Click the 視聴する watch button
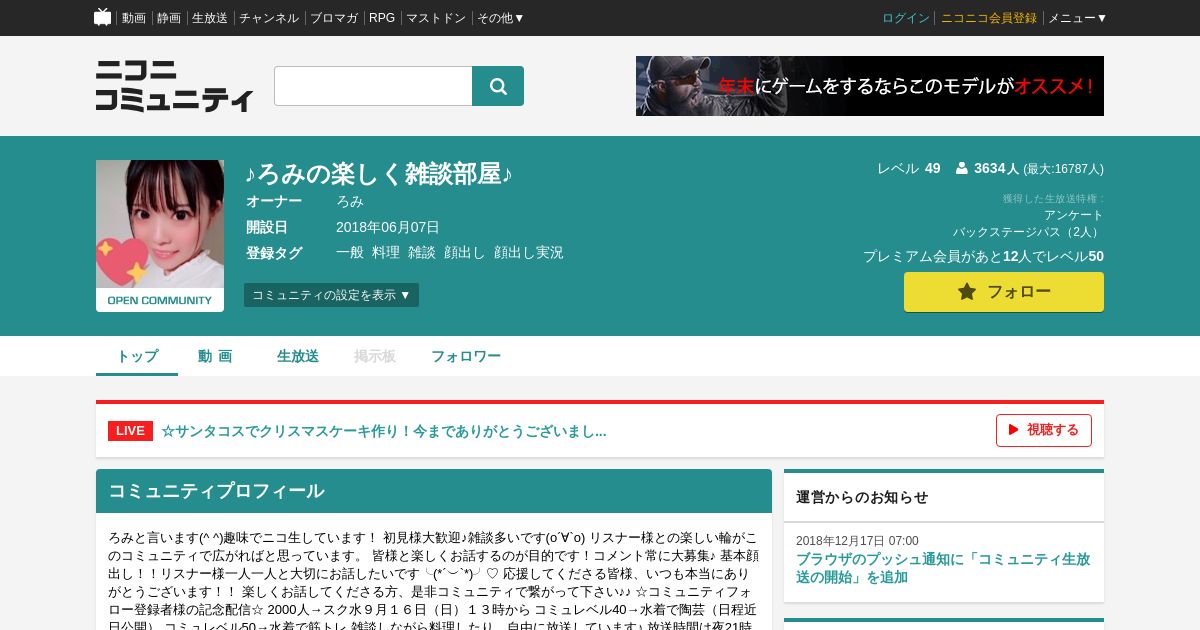 point(1044,430)
